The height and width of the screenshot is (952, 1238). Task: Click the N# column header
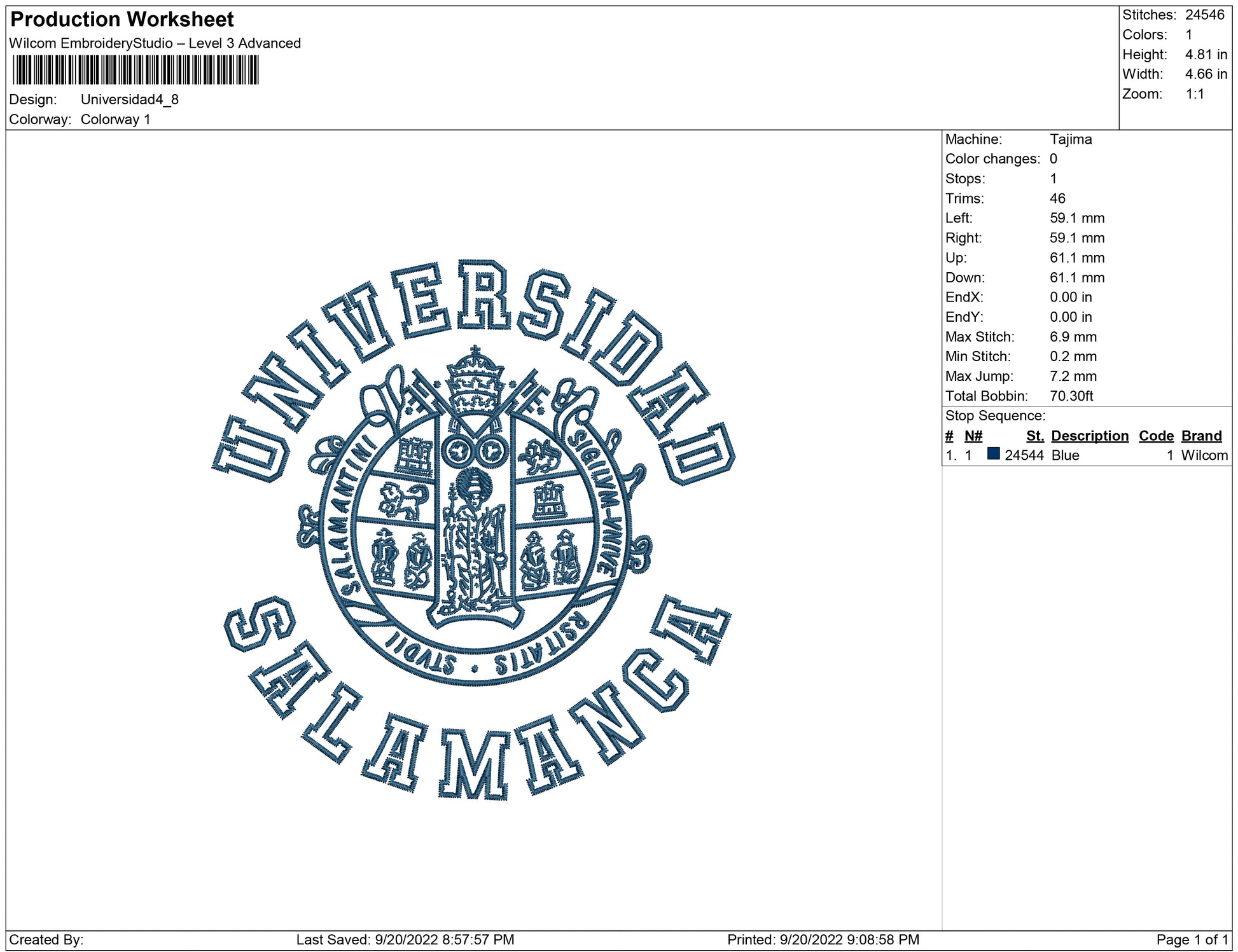[973, 436]
